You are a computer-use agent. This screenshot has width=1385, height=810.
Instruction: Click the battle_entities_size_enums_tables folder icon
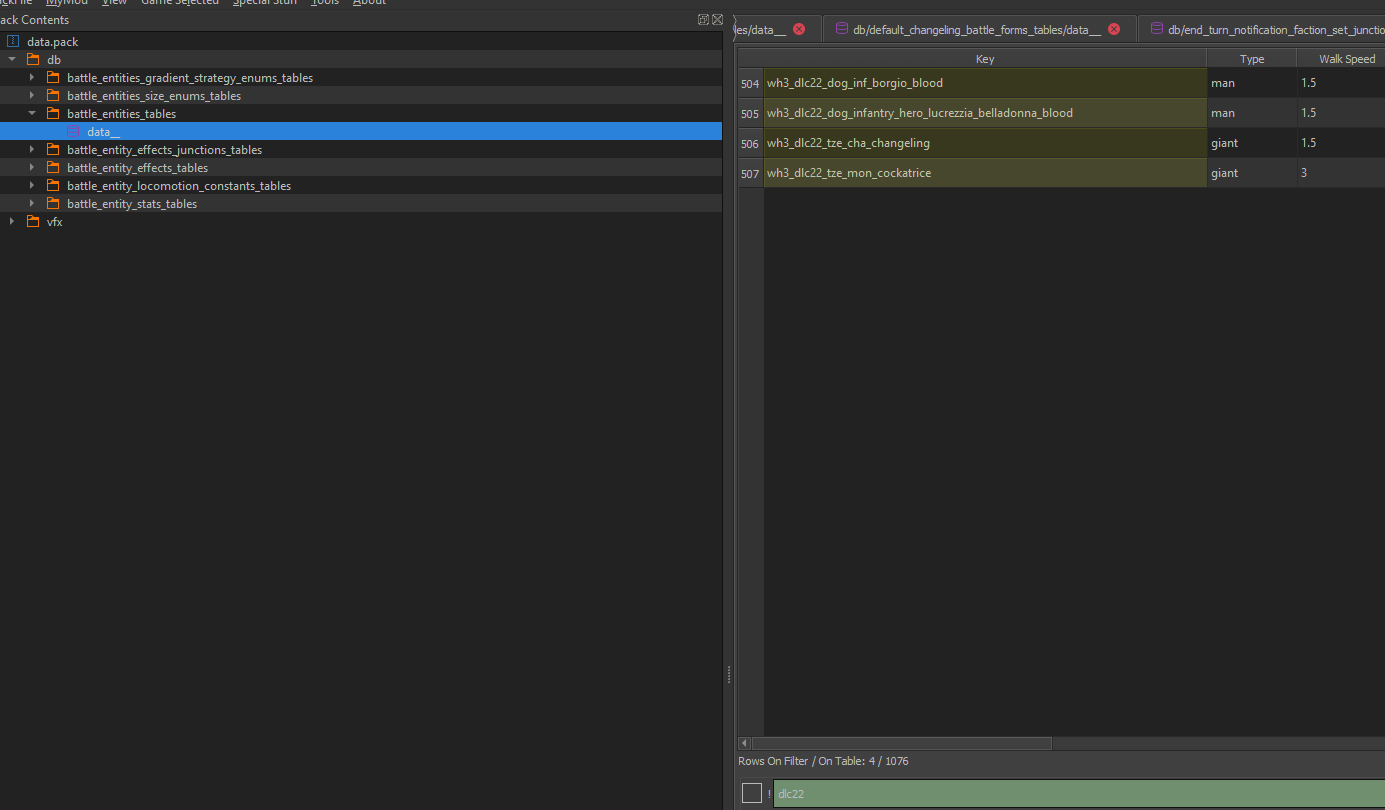coord(53,96)
